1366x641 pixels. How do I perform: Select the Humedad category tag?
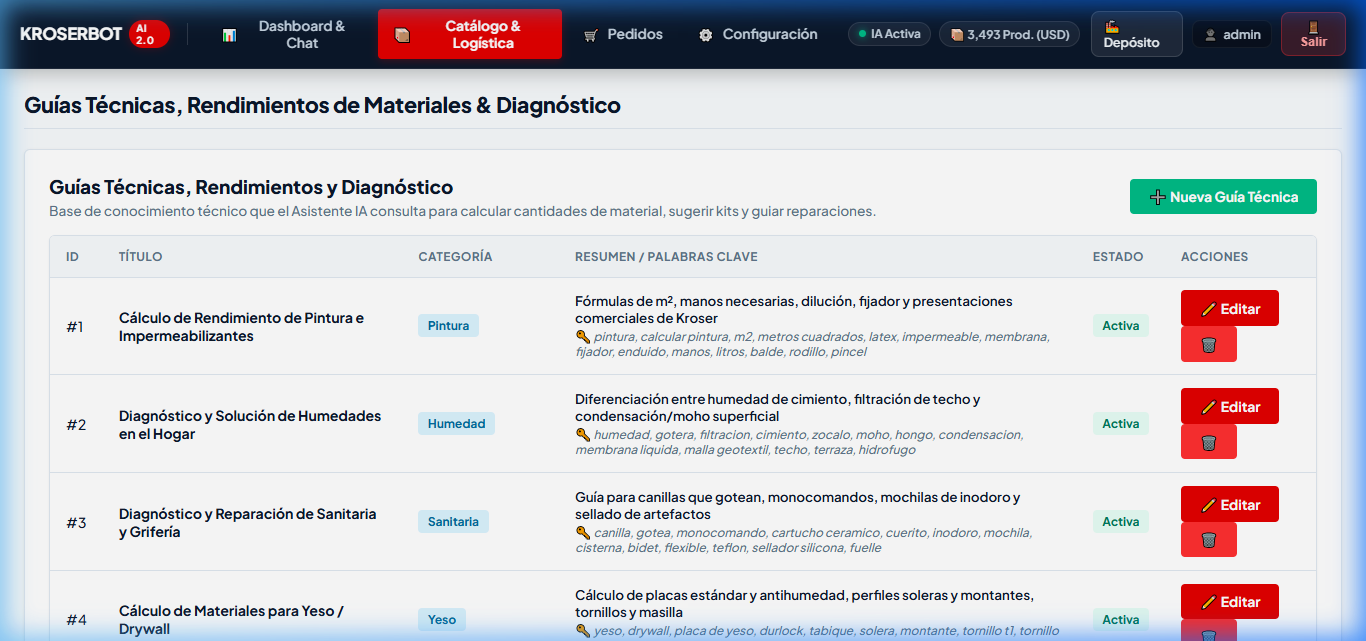tap(456, 423)
